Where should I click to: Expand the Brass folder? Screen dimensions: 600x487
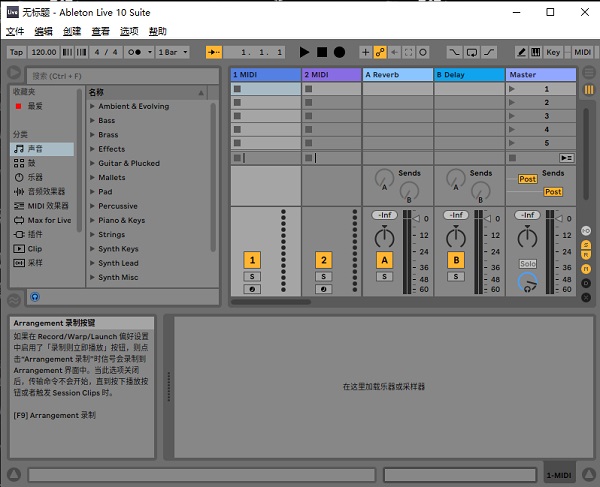tap(92, 135)
